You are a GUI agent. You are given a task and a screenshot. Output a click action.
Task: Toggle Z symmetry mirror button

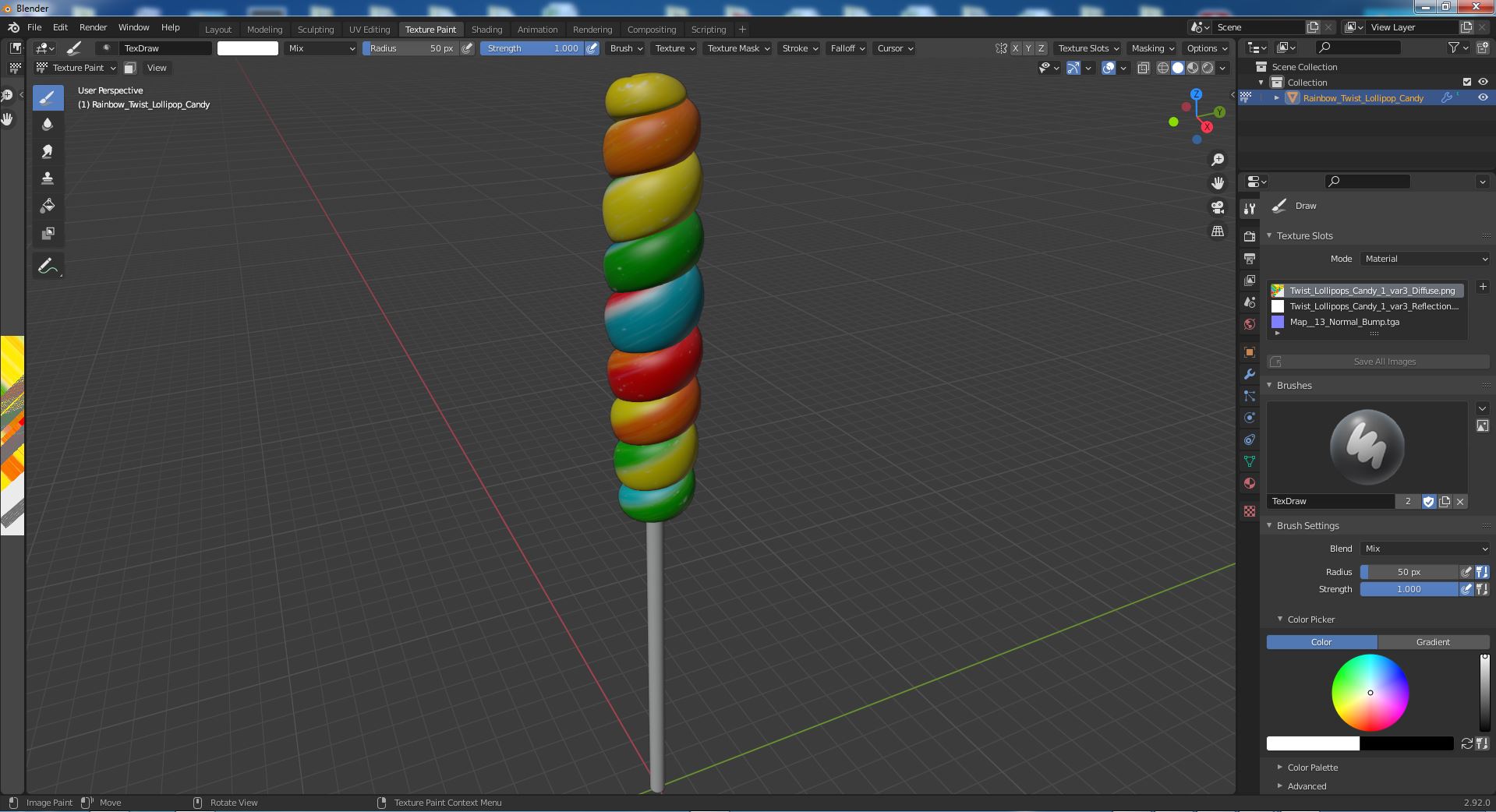(1041, 48)
